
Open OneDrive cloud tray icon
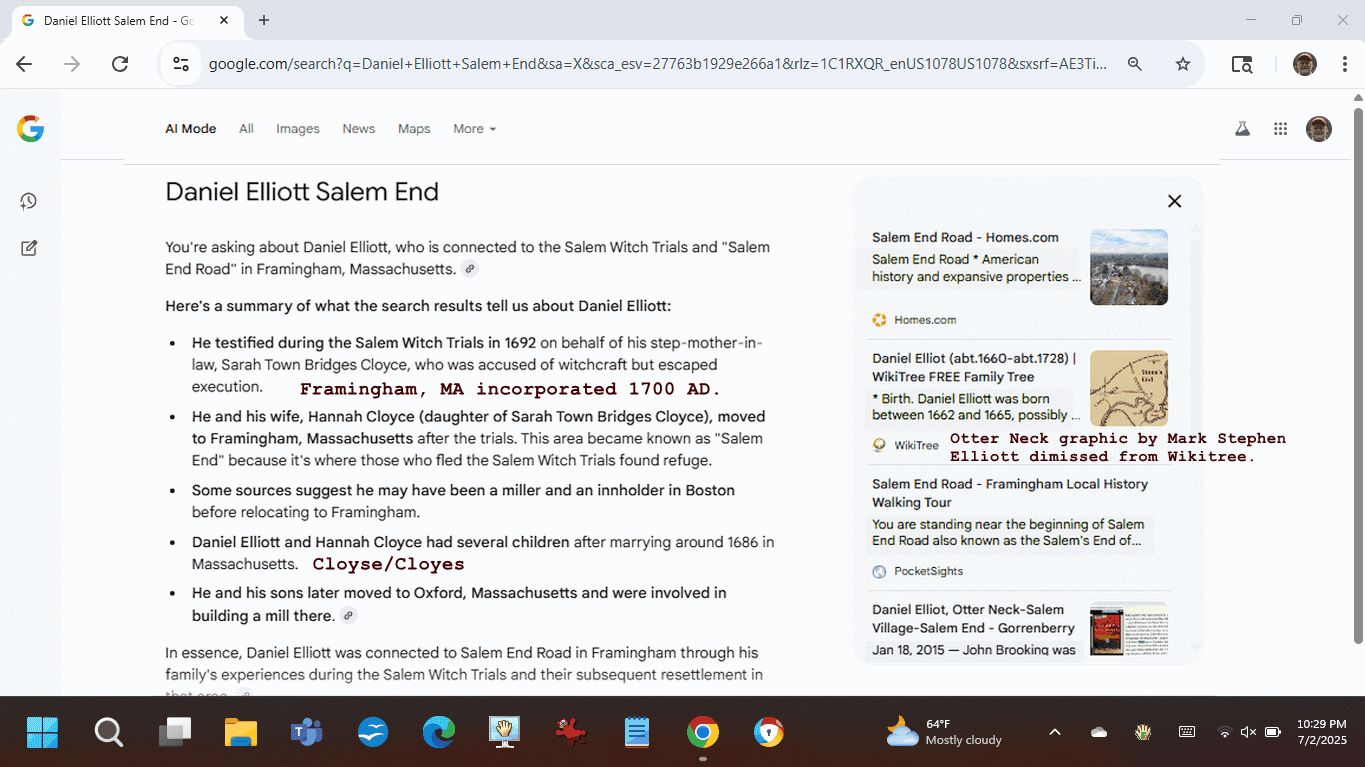tap(1099, 732)
